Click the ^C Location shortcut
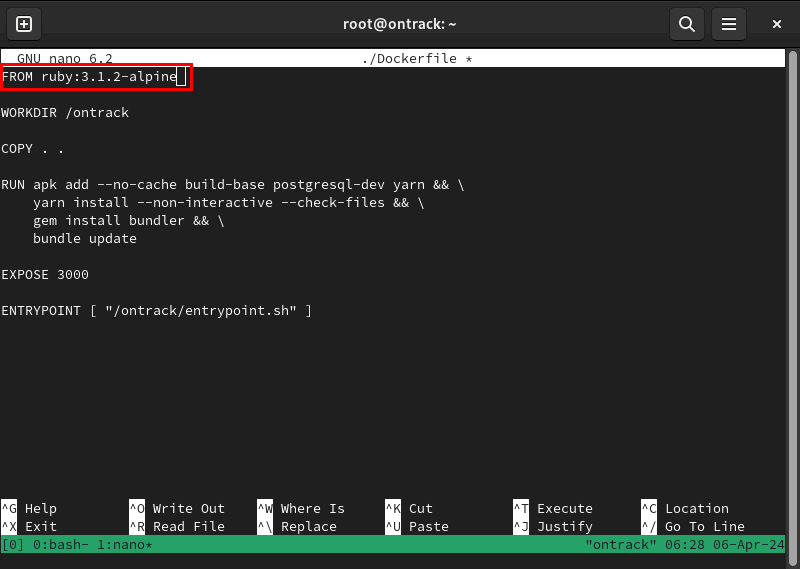The height and width of the screenshot is (569, 800). pyautogui.click(x=685, y=509)
